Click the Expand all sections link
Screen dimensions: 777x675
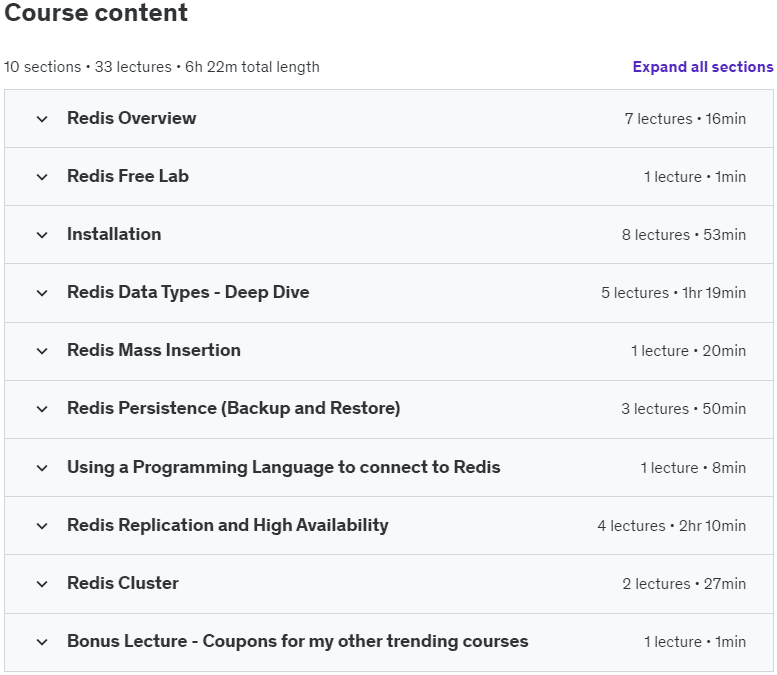pyautogui.click(x=703, y=67)
